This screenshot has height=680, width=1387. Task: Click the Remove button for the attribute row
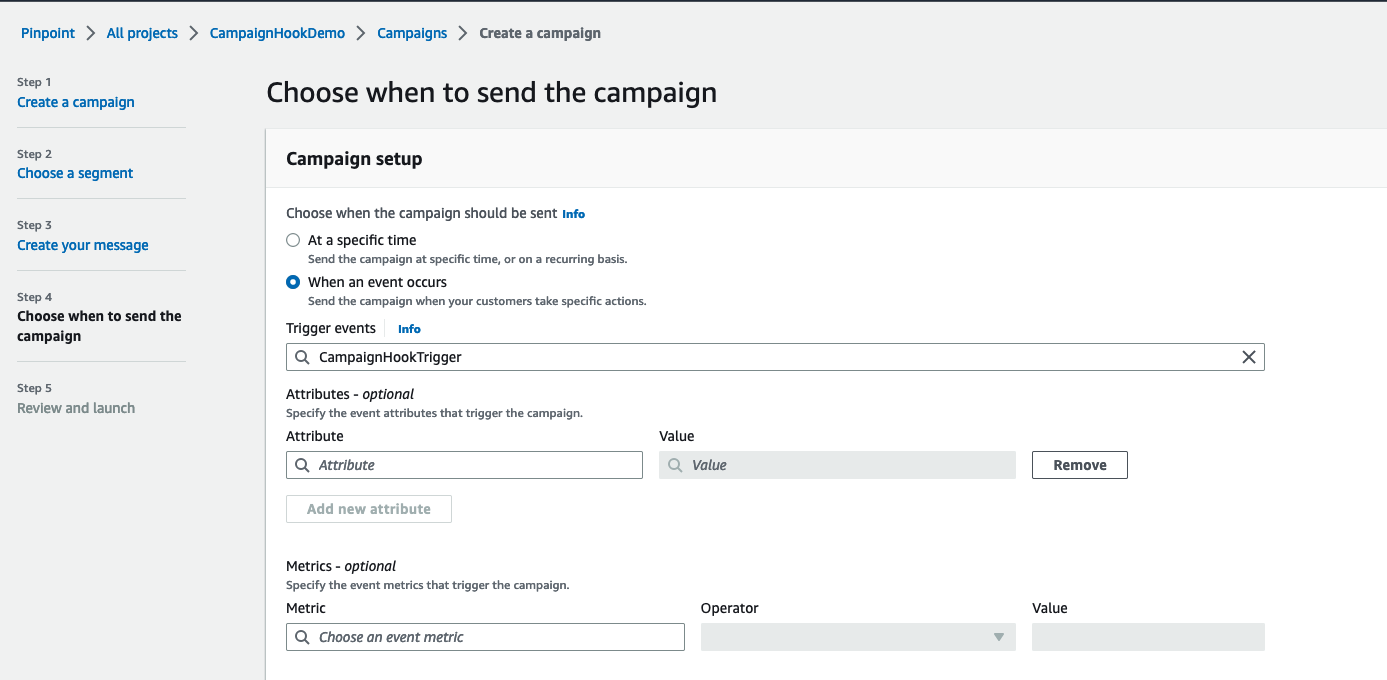tap(1079, 464)
